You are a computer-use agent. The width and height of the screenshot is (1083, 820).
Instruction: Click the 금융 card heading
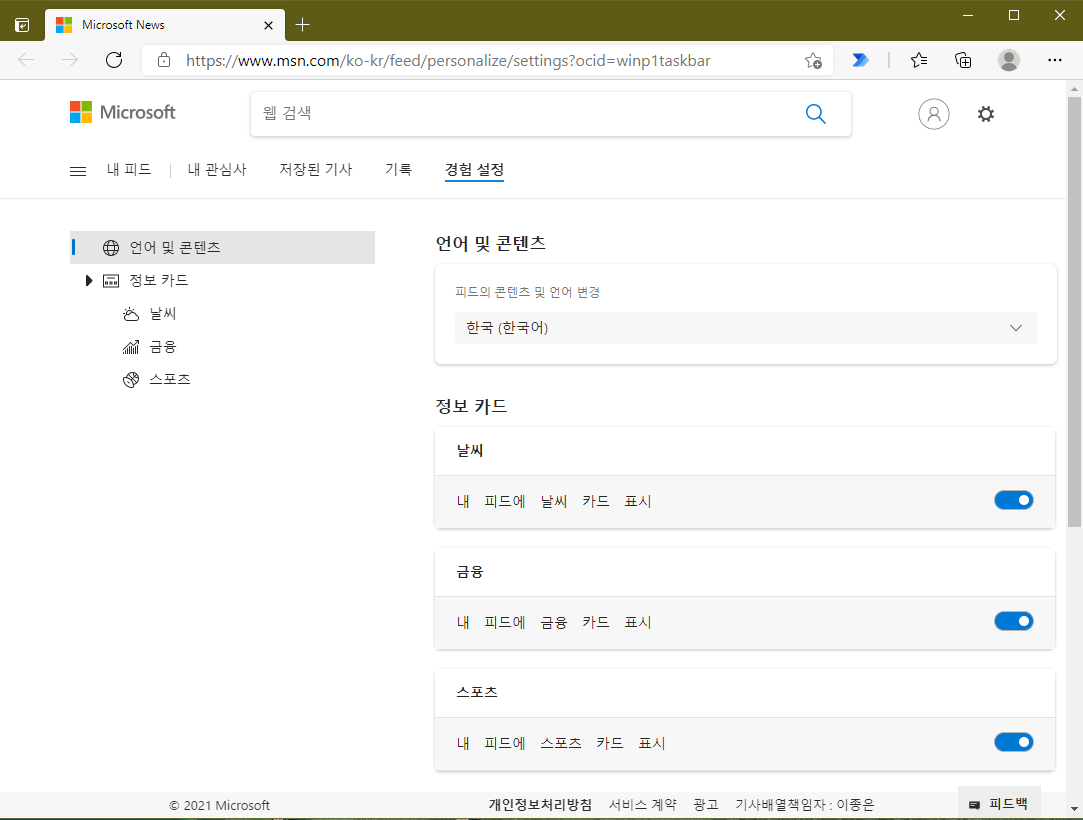[x=470, y=572]
